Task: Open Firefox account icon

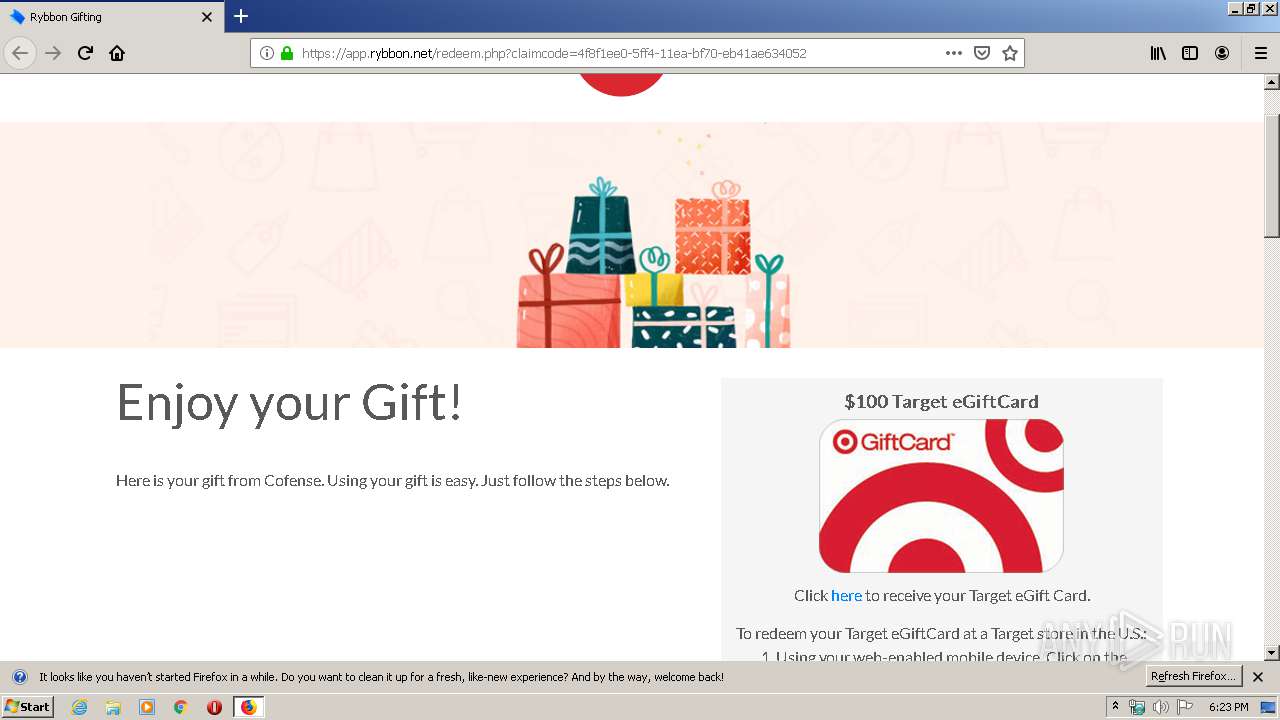Action: tap(1222, 53)
